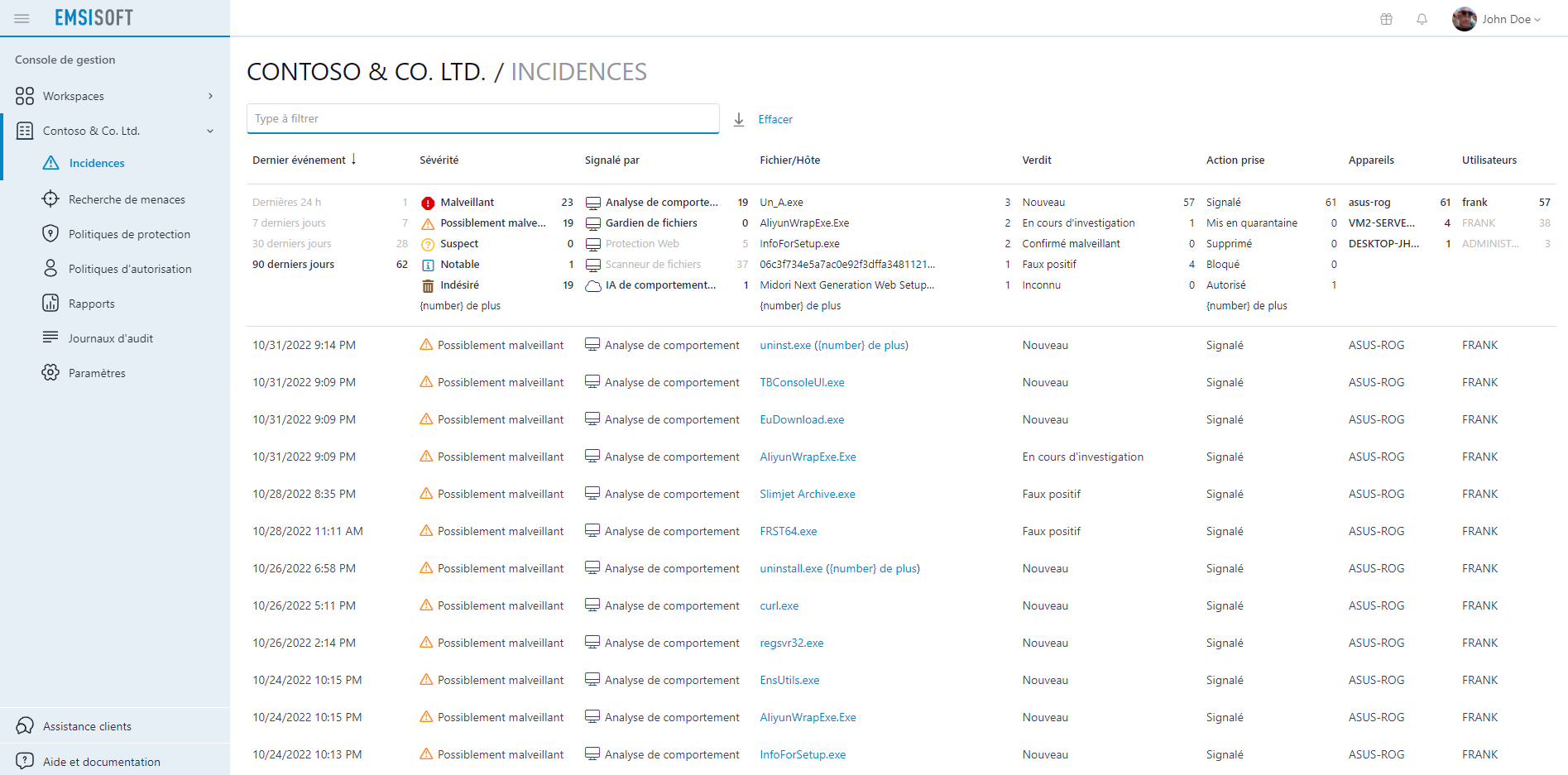The image size is (1568, 775).
Task: Click the Paramètres gear icon
Action: tap(50, 372)
